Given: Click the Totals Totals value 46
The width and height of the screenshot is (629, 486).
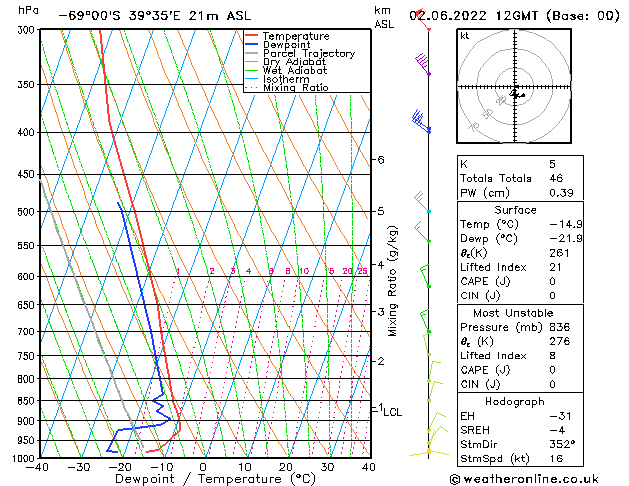Looking at the screenshot, I should (556, 178).
